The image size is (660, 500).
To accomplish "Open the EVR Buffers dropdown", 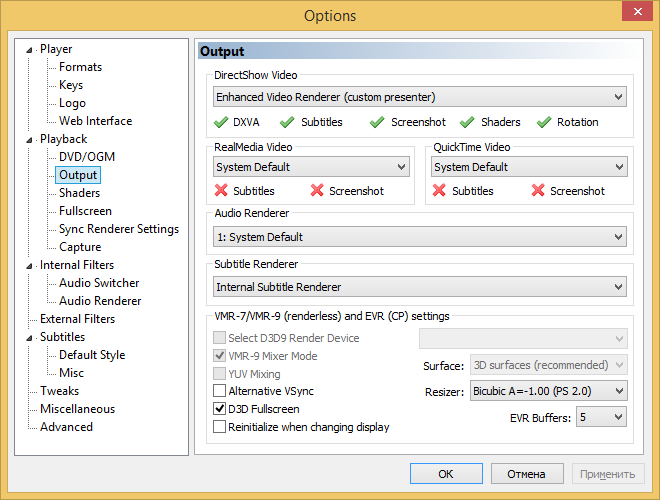I will 601,416.
